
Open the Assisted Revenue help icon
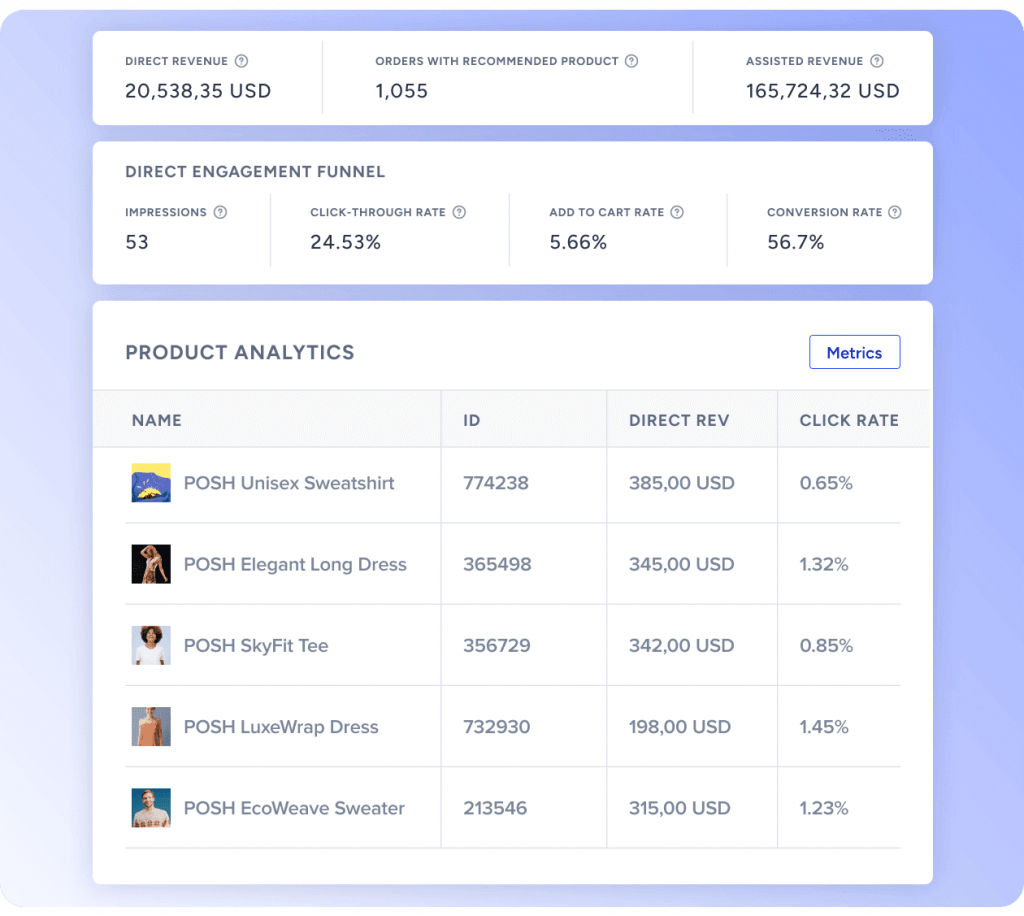[x=877, y=61]
